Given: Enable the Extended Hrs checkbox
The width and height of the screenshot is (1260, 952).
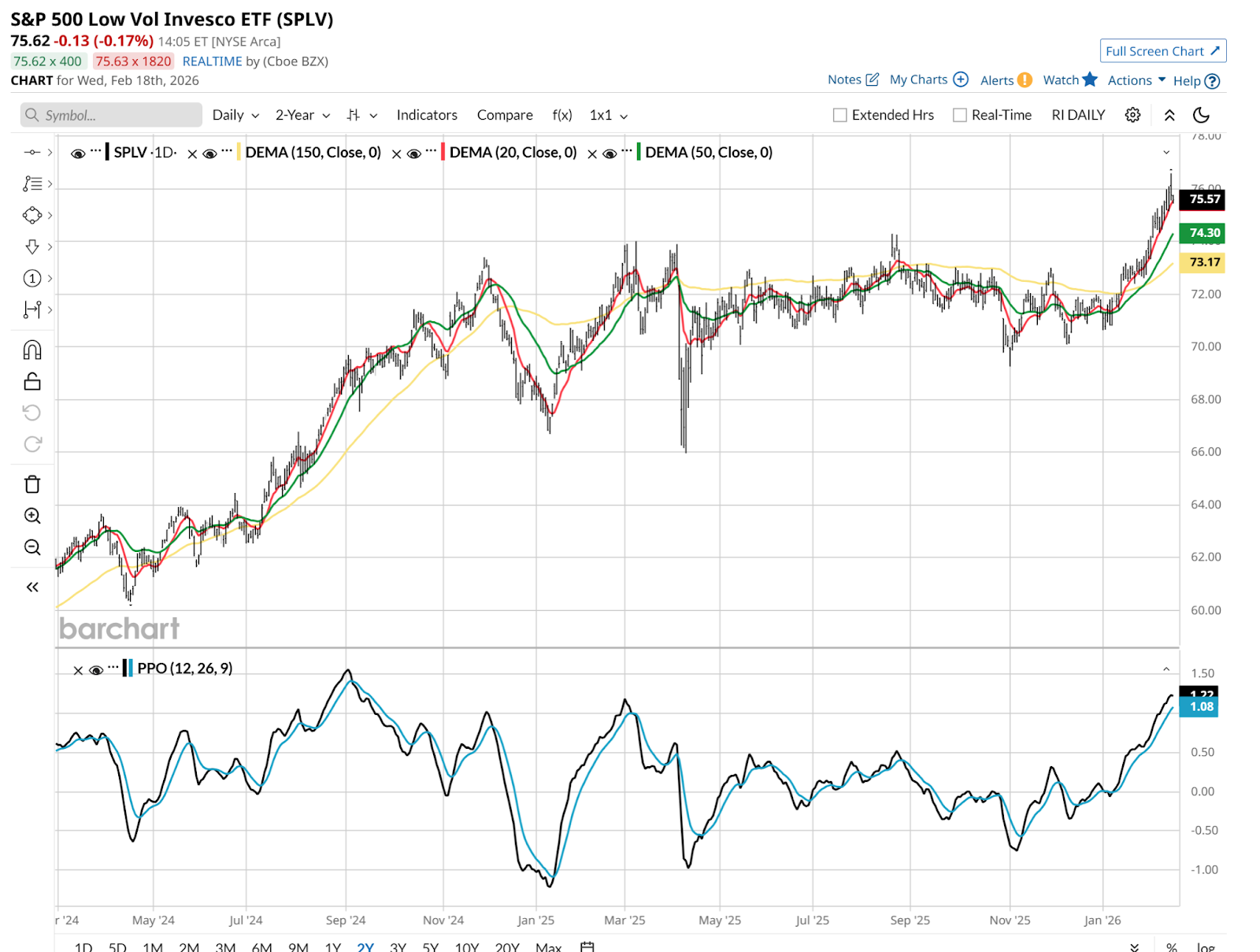Looking at the screenshot, I should point(840,115).
